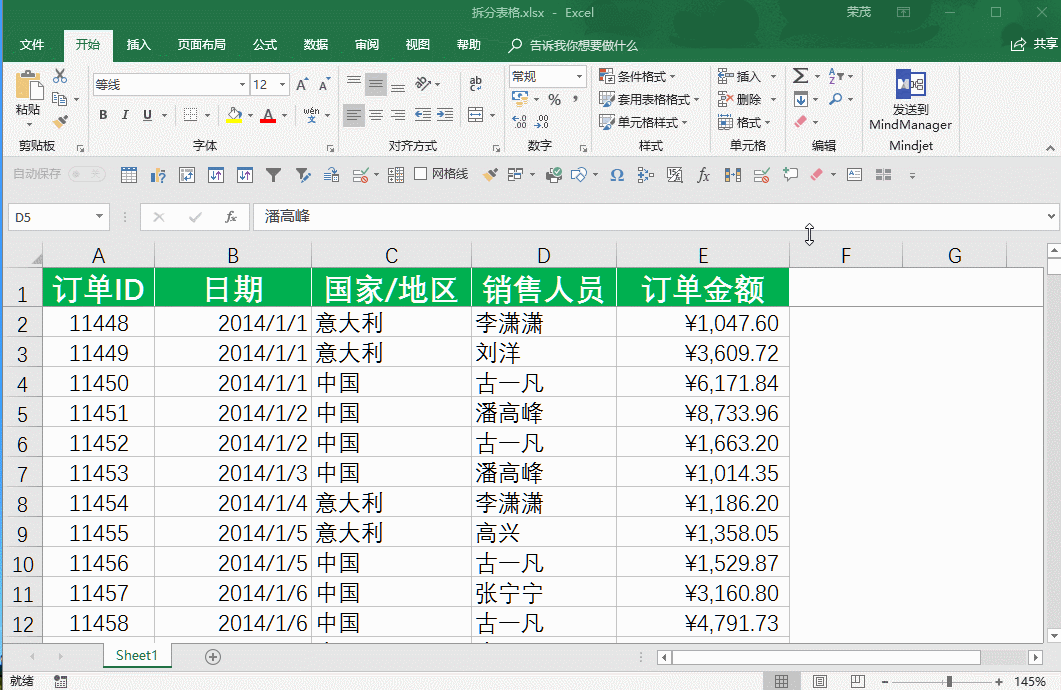Switch to 插入 Insert ribbon tab
The width and height of the screenshot is (1061, 690).
coord(138,45)
